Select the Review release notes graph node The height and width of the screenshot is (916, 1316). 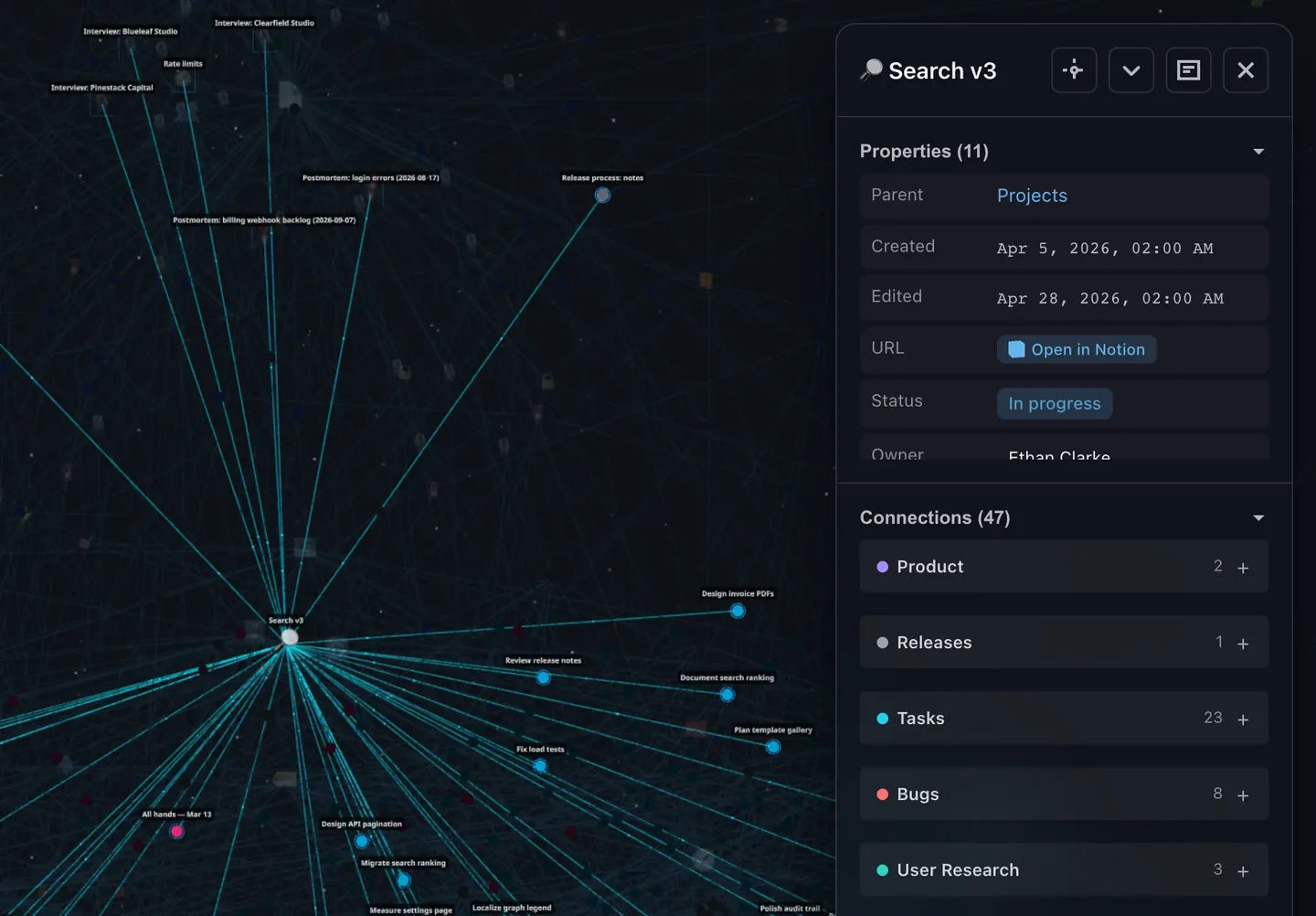pos(544,677)
